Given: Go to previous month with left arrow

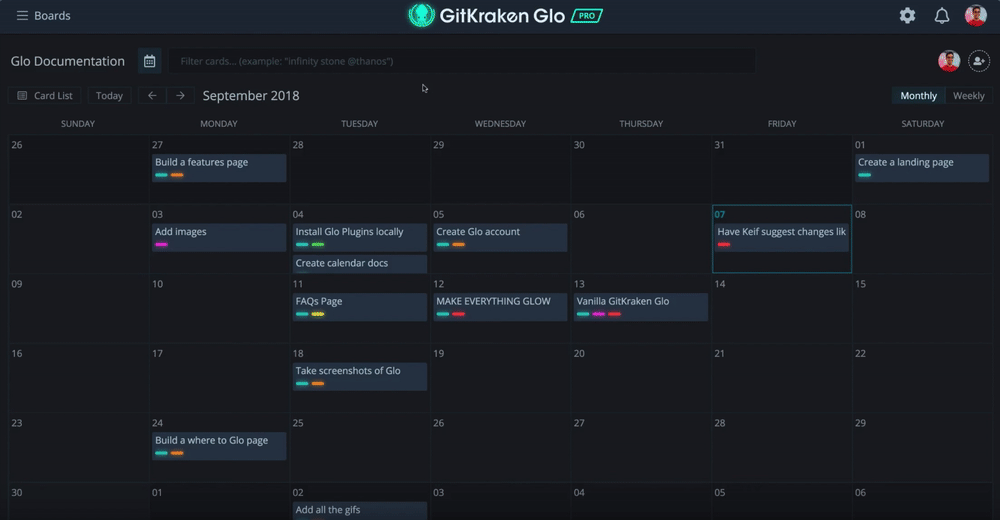Looking at the screenshot, I should [x=152, y=96].
